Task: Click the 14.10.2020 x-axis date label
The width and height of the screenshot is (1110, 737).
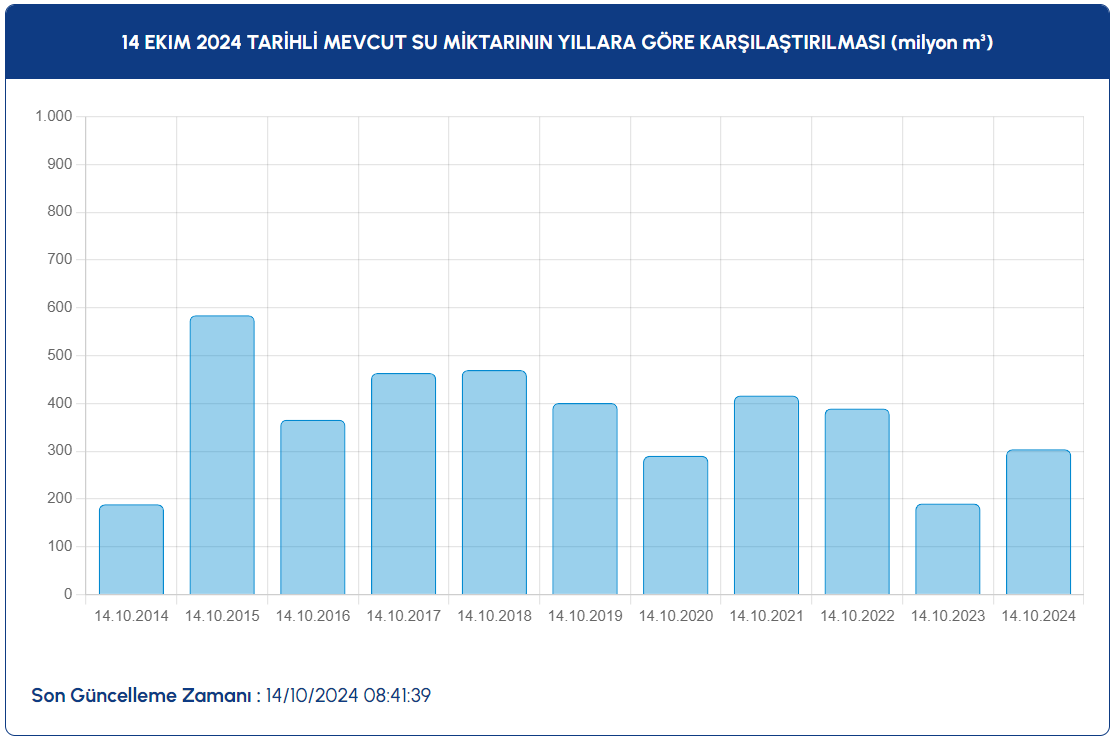Action: pos(676,616)
